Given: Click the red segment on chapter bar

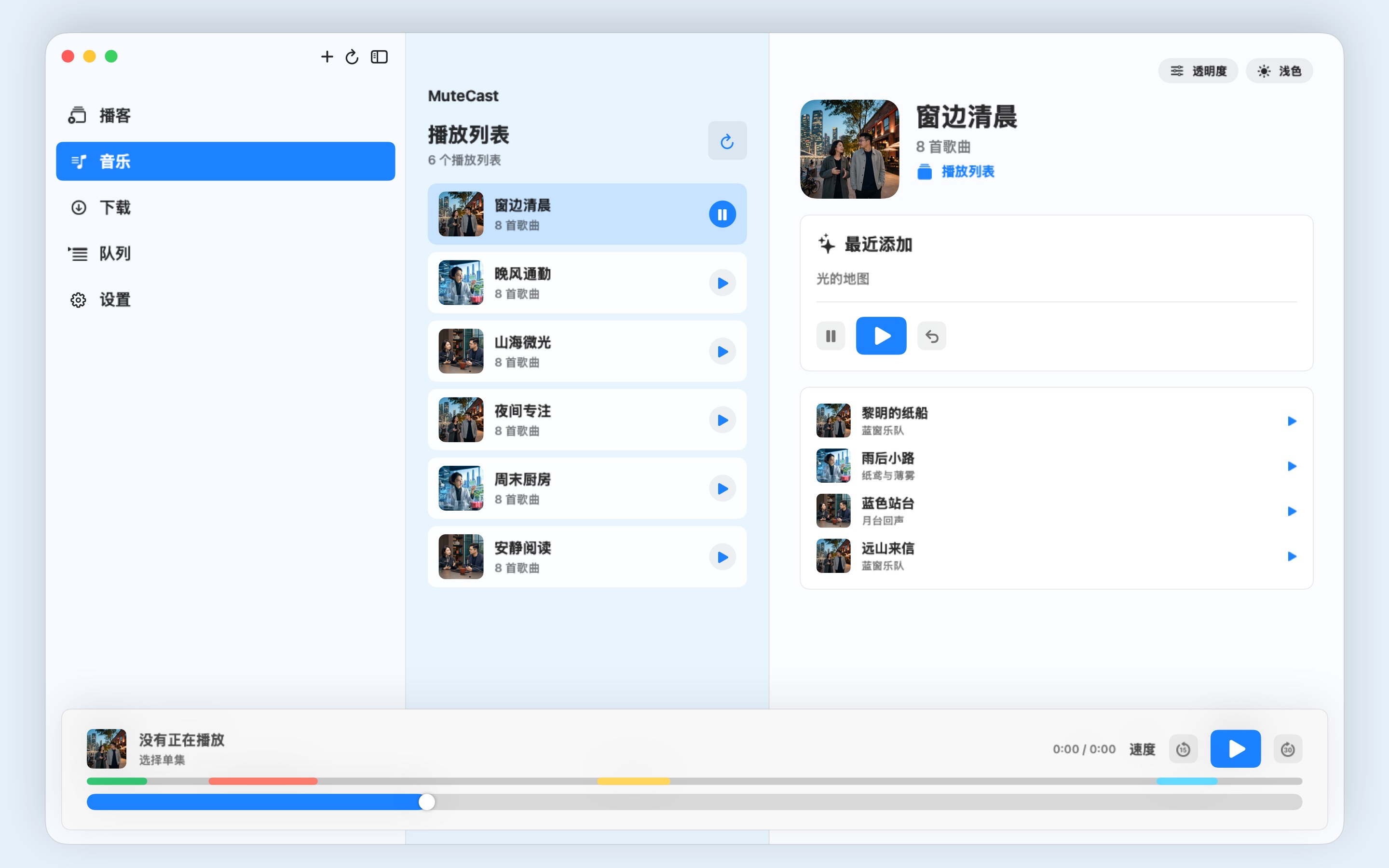Looking at the screenshot, I should tap(263, 781).
